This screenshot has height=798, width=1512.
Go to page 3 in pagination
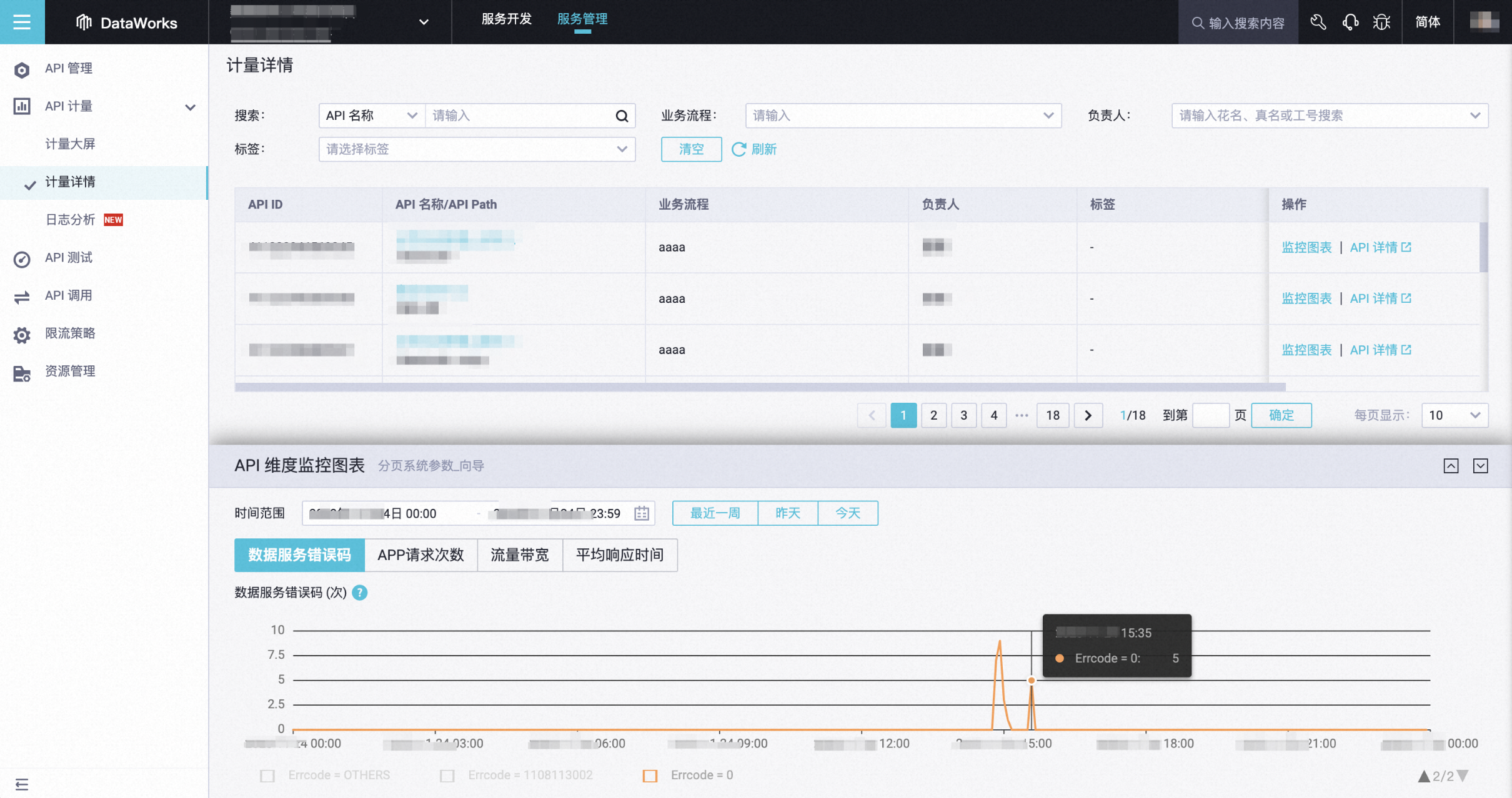(x=964, y=415)
